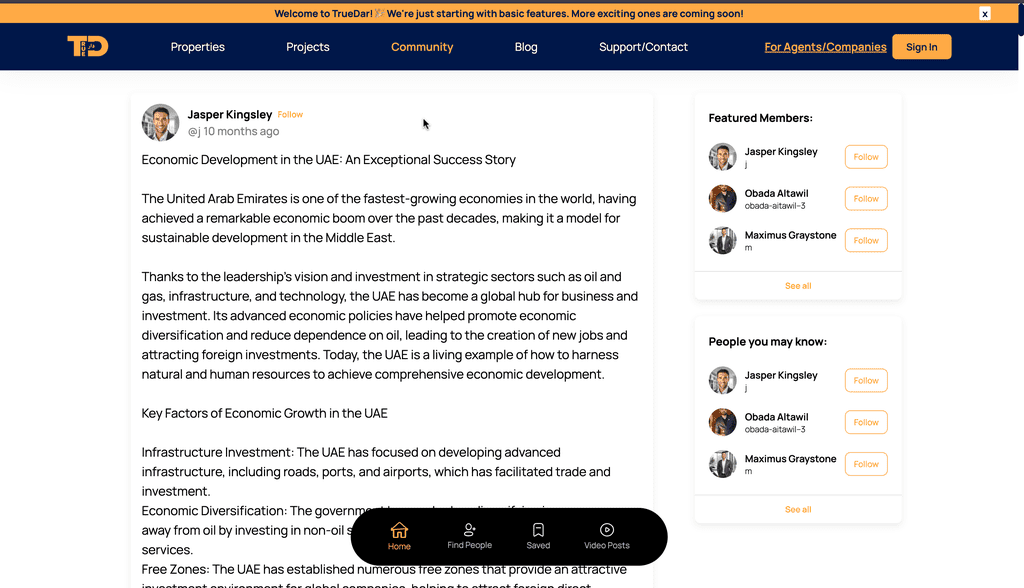Image resolution: width=1024 pixels, height=588 pixels.
Task: Open the Projects menu item
Action: pos(308,47)
